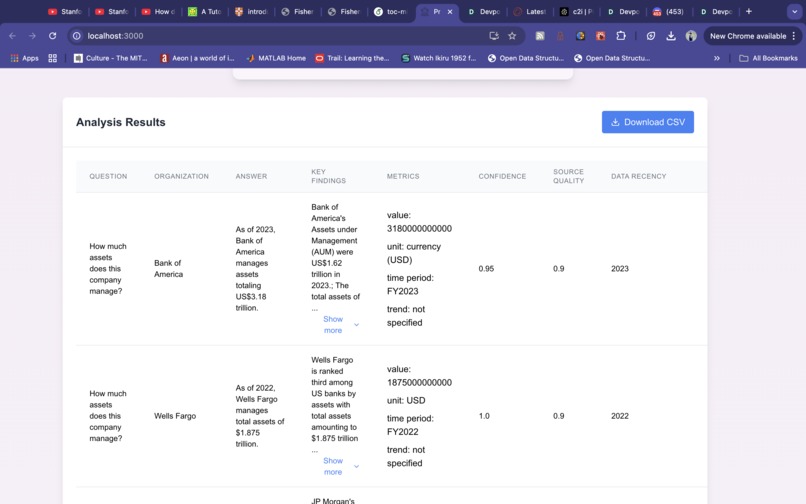Click the Analysis Results heading
The width and height of the screenshot is (806, 504).
(121, 122)
